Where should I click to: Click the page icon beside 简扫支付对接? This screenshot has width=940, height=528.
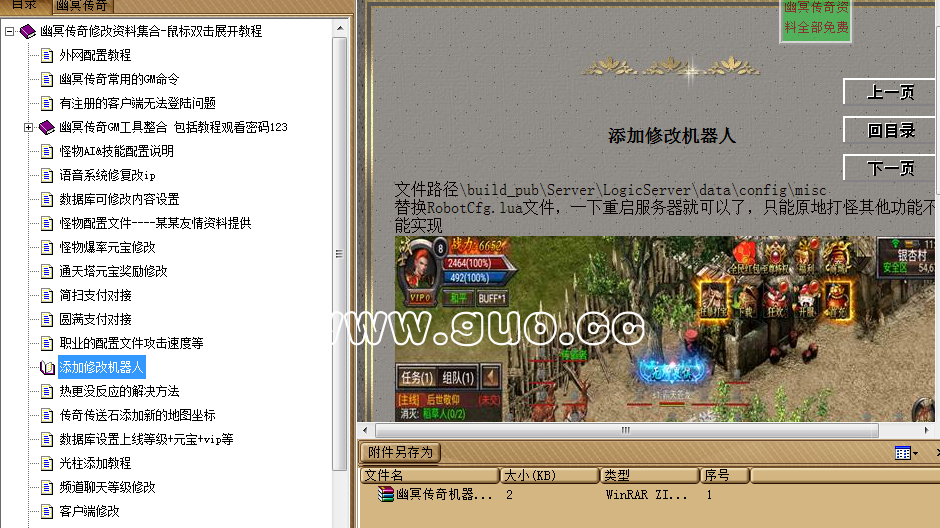tap(47, 295)
